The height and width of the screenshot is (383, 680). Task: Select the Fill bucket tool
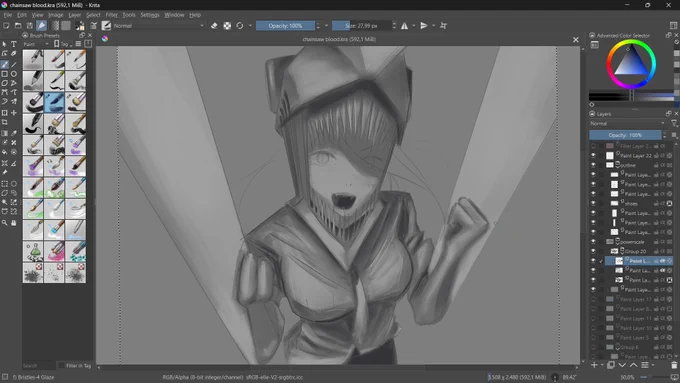click(x=5, y=152)
